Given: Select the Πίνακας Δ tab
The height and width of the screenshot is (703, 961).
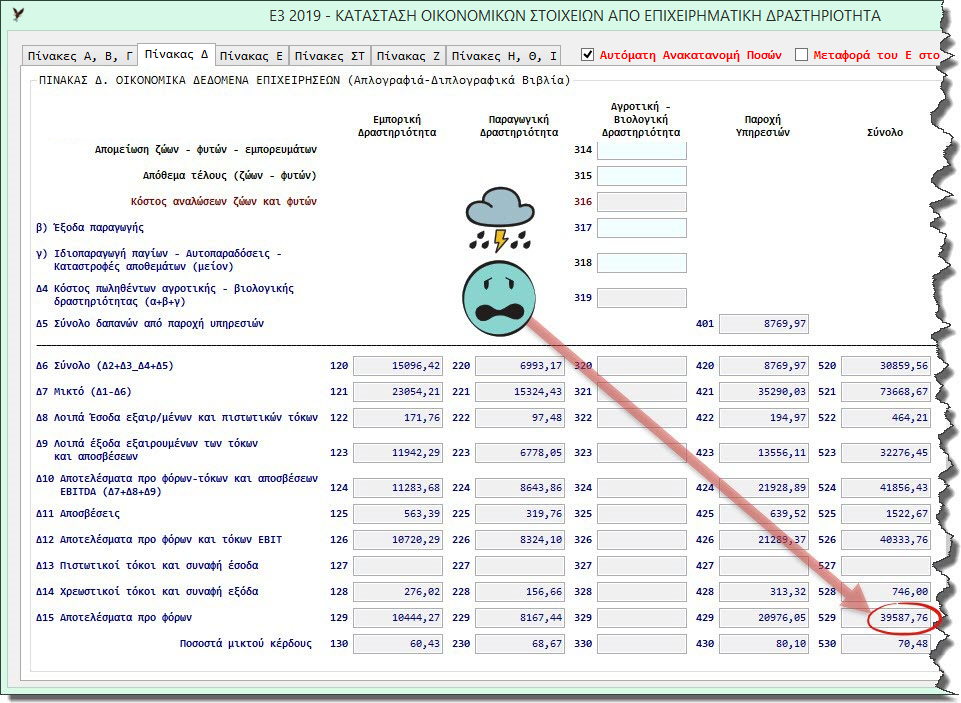Looking at the screenshot, I should click(x=176, y=54).
